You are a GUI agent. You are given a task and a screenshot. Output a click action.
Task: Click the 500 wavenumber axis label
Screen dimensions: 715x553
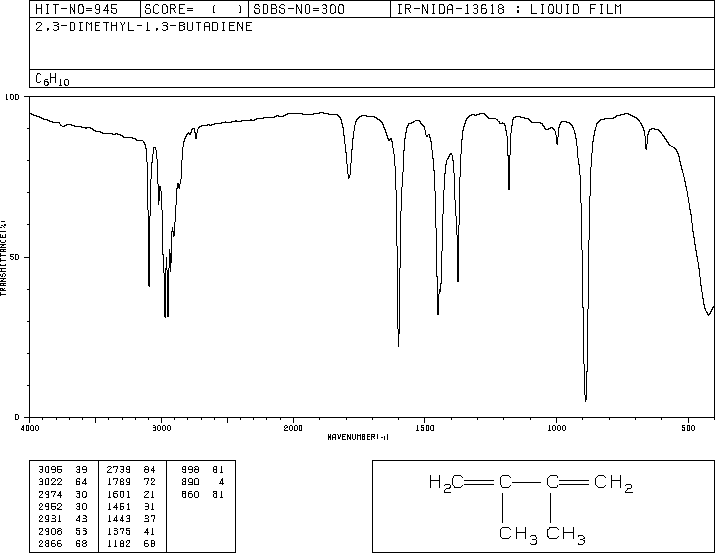[688, 428]
